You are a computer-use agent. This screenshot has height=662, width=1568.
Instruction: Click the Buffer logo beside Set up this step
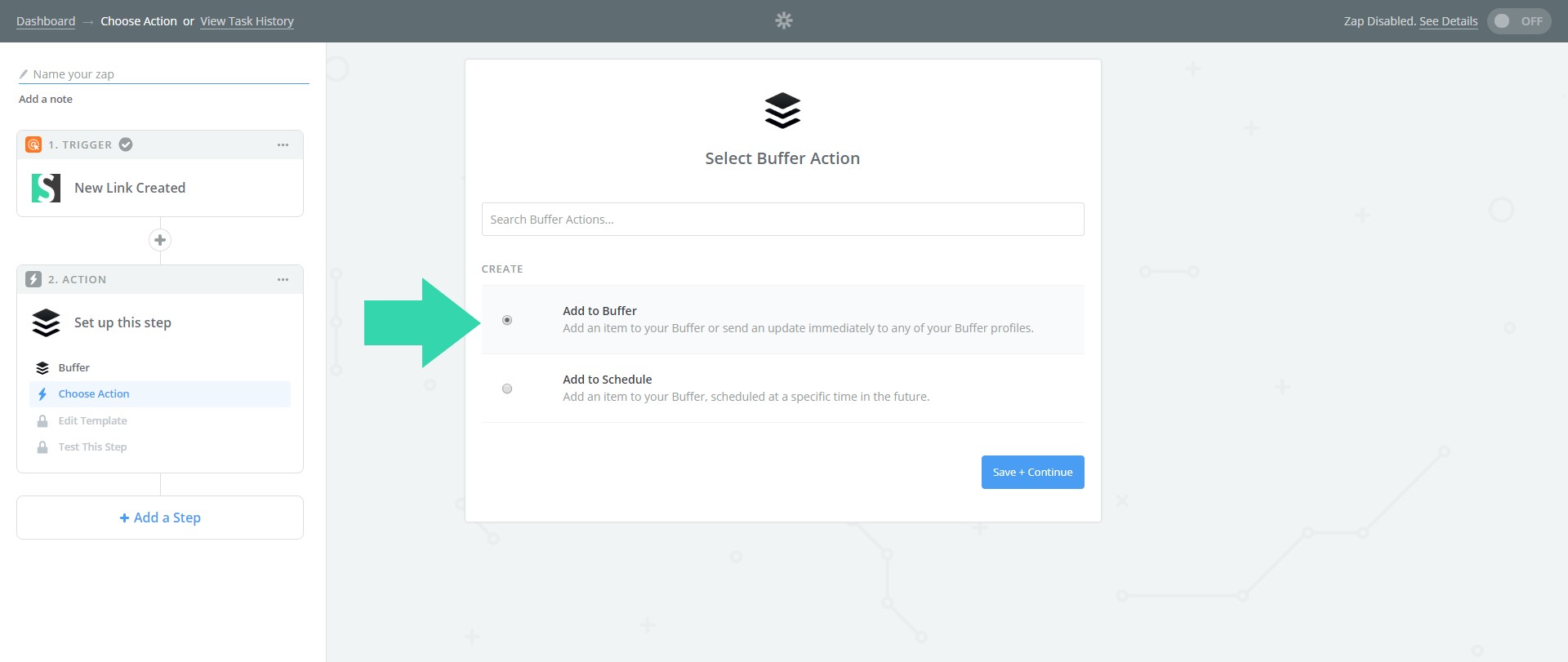click(x=46, y=322)
